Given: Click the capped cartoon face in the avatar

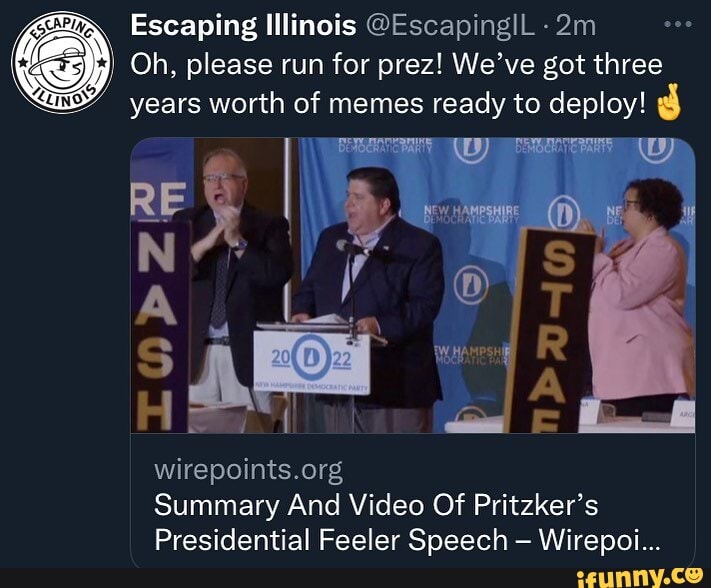Looking at the screenshot, I should pos(62,62).
